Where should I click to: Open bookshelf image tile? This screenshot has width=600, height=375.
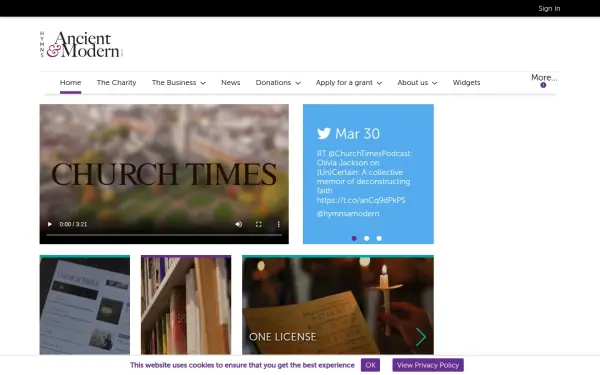point(186,305)
